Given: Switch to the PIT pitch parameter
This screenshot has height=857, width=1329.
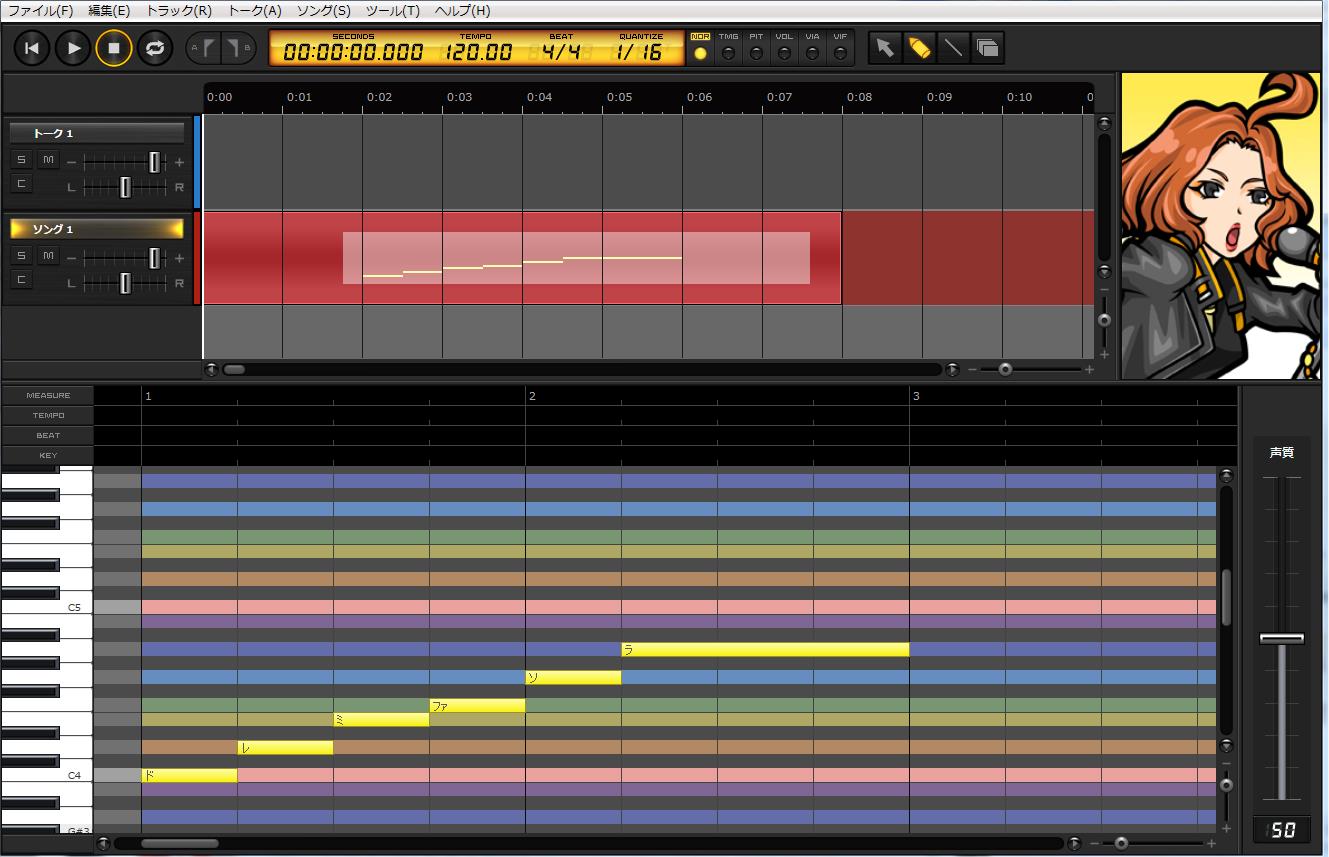Looking at the screenshot, I should tap(755, 47).
